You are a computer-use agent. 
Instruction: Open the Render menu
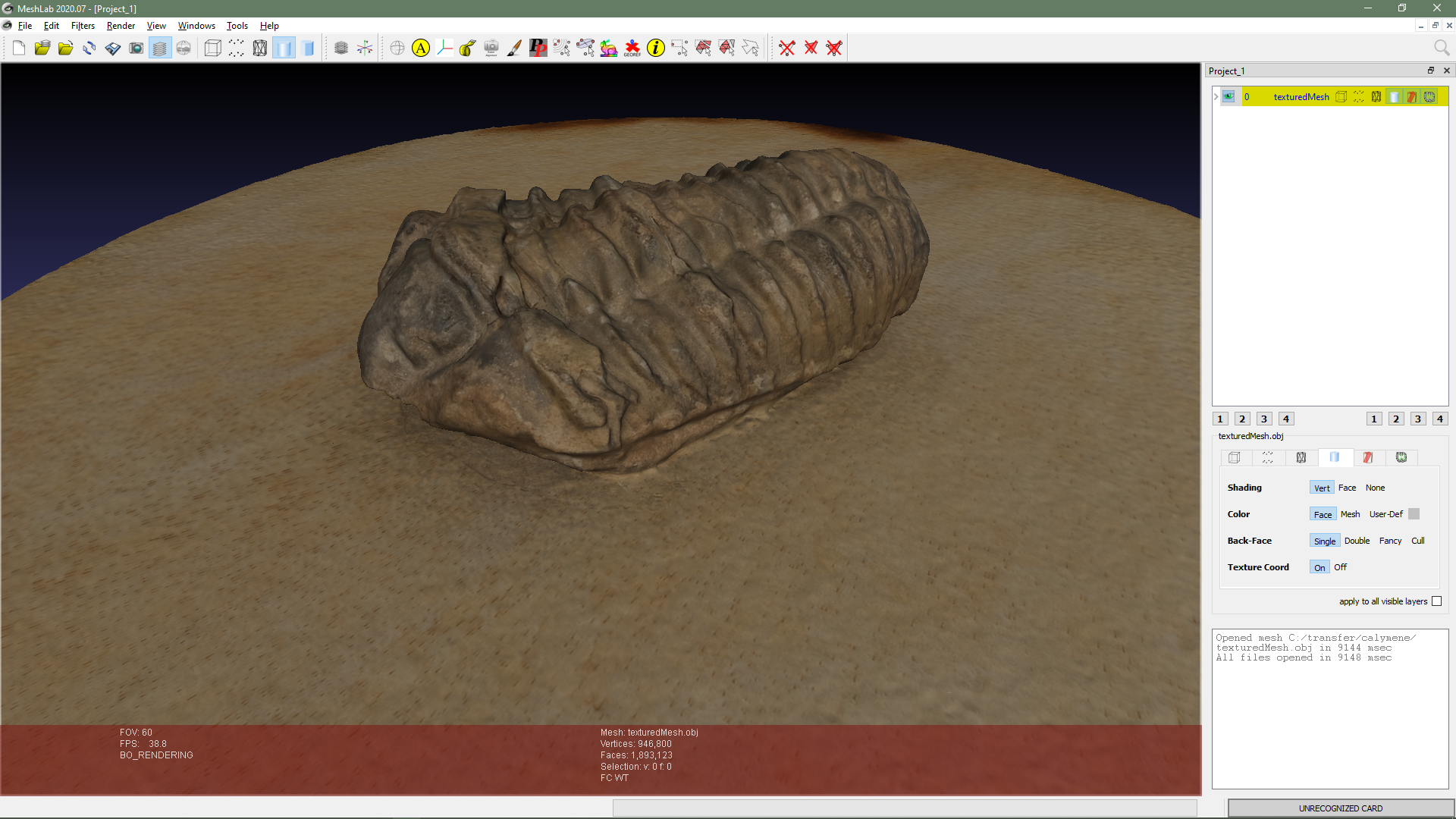pyautogui.click(x=121, y=26)
